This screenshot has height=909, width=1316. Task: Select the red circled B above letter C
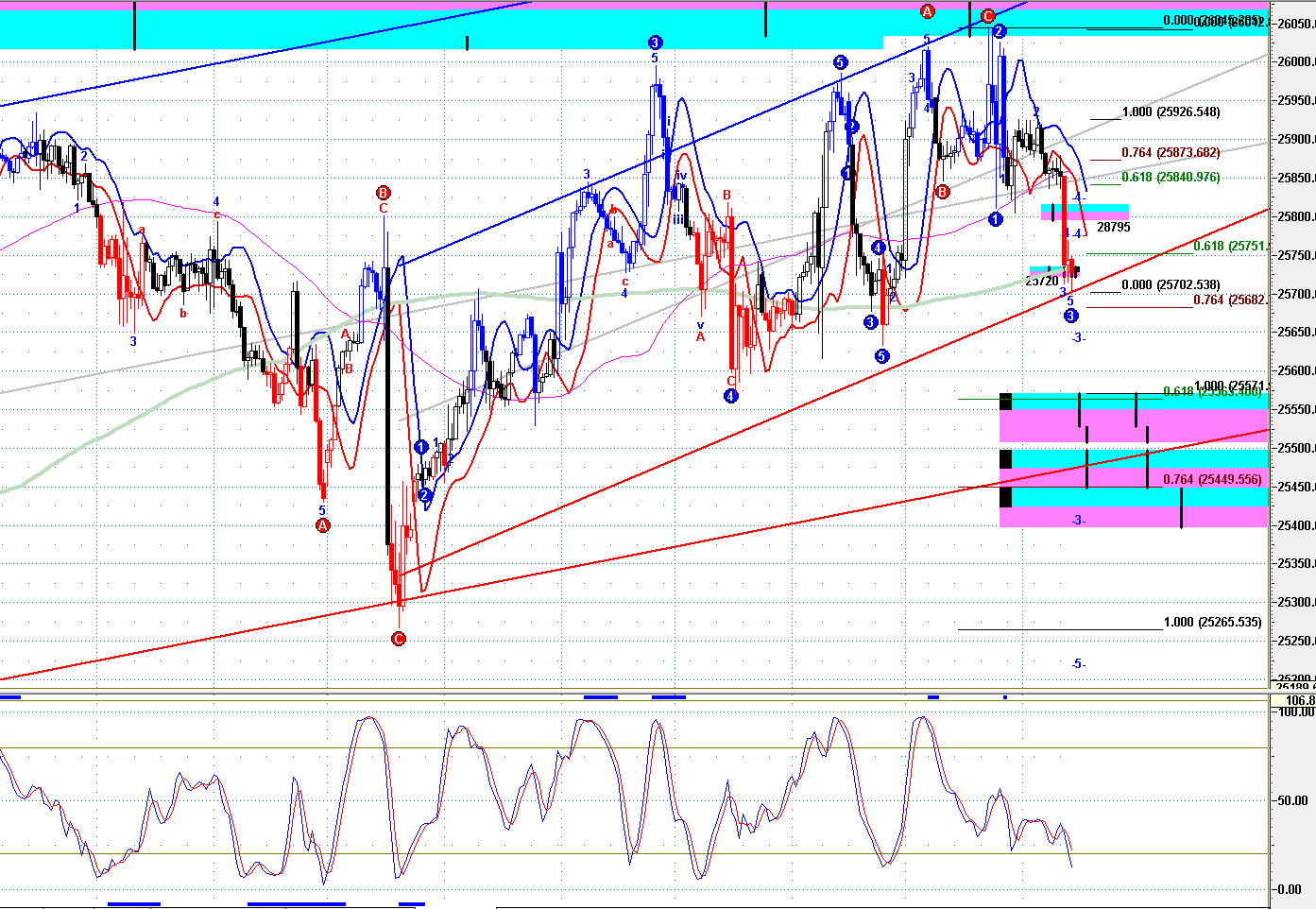pyautogui.click(x=384, y=192)
